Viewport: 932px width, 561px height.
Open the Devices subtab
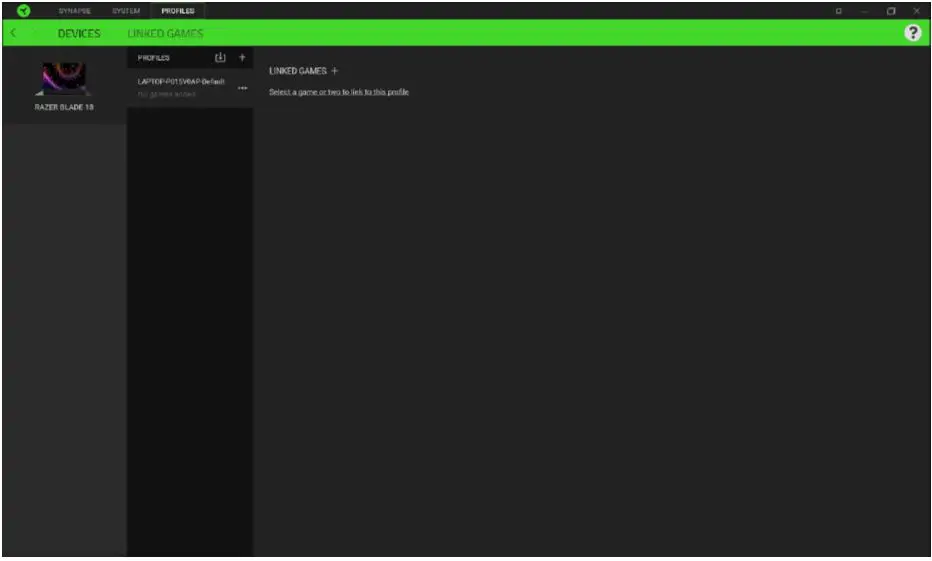[79, 33]
